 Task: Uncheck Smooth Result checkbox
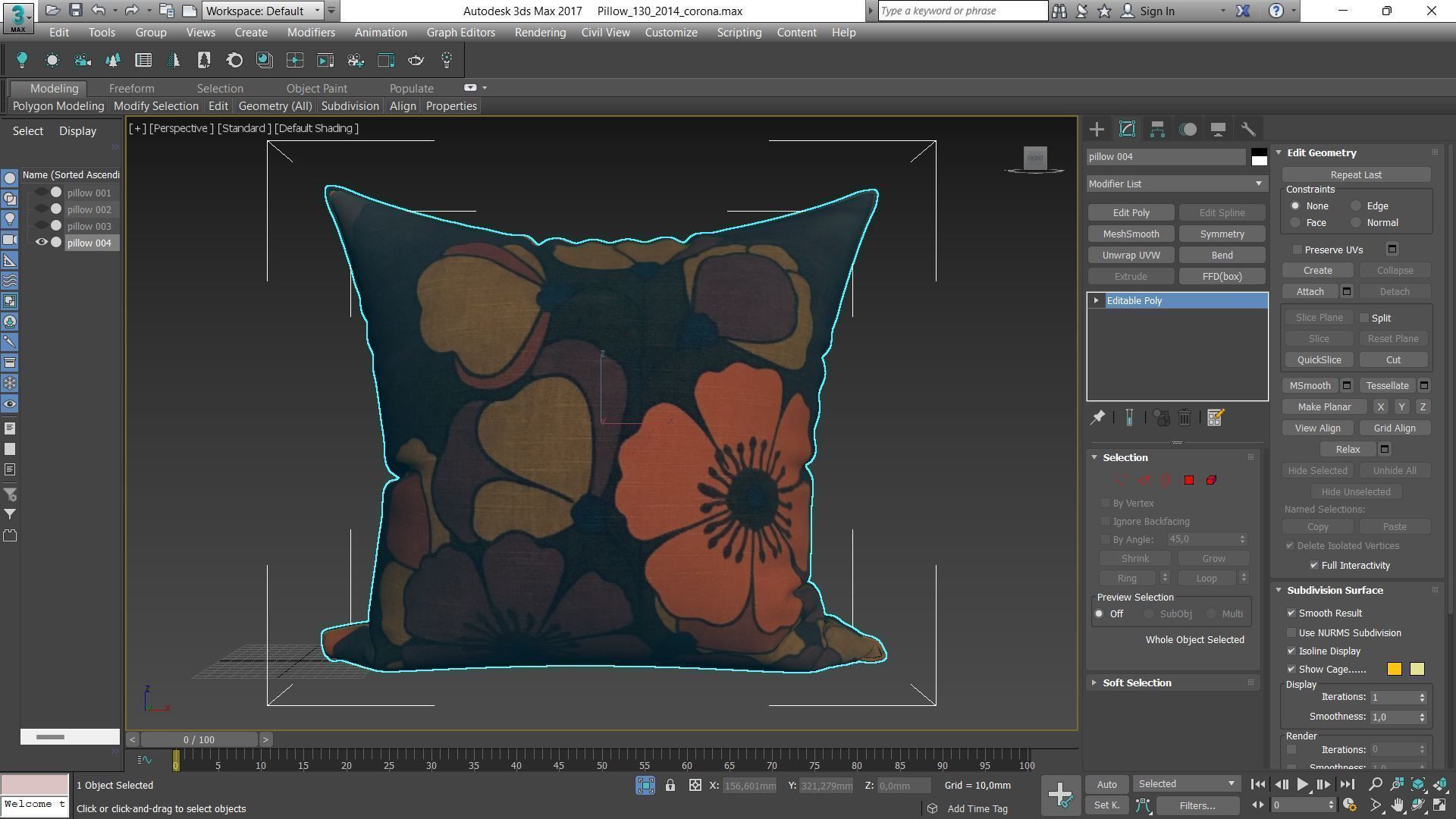point(1291,613)
